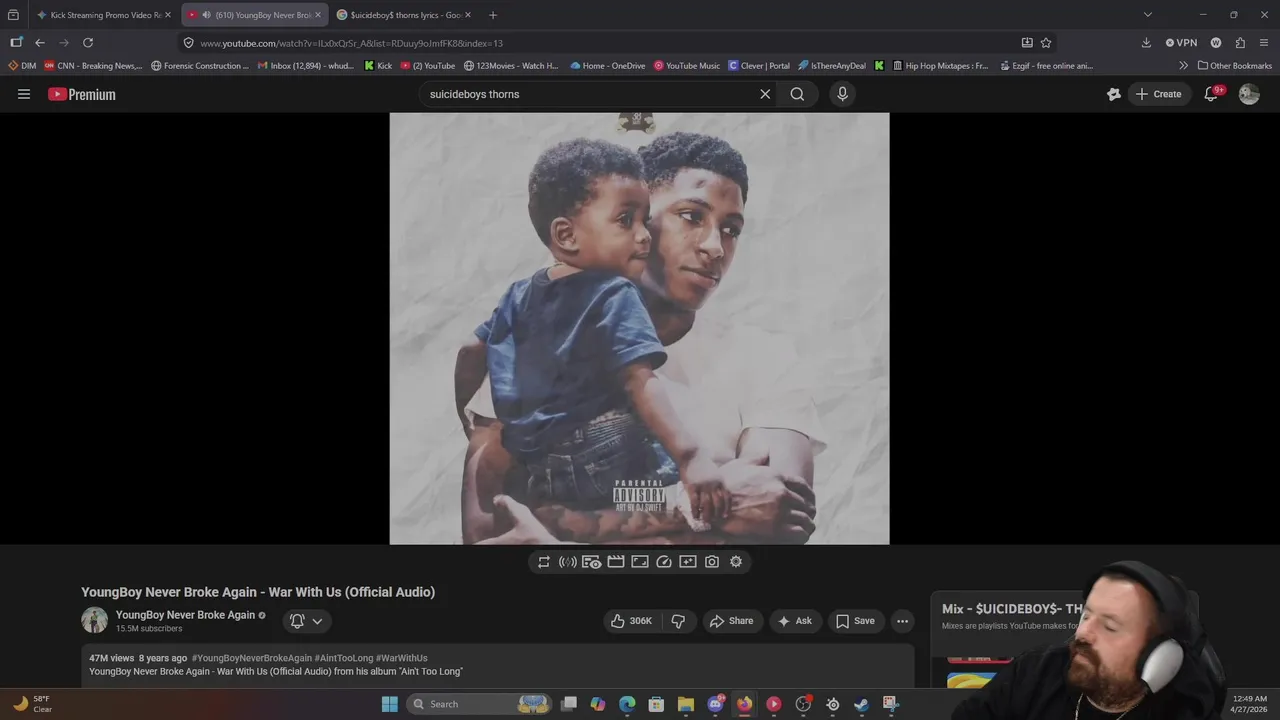Open the Hip Hop Mixtapes bookmark
1280x720 pixels.
click(938, 66)
